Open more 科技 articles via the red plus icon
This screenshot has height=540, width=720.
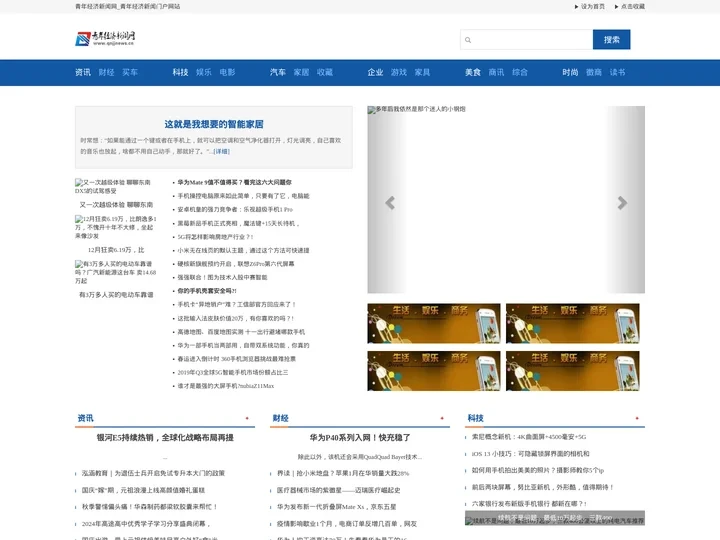click(x=637, y=418)
